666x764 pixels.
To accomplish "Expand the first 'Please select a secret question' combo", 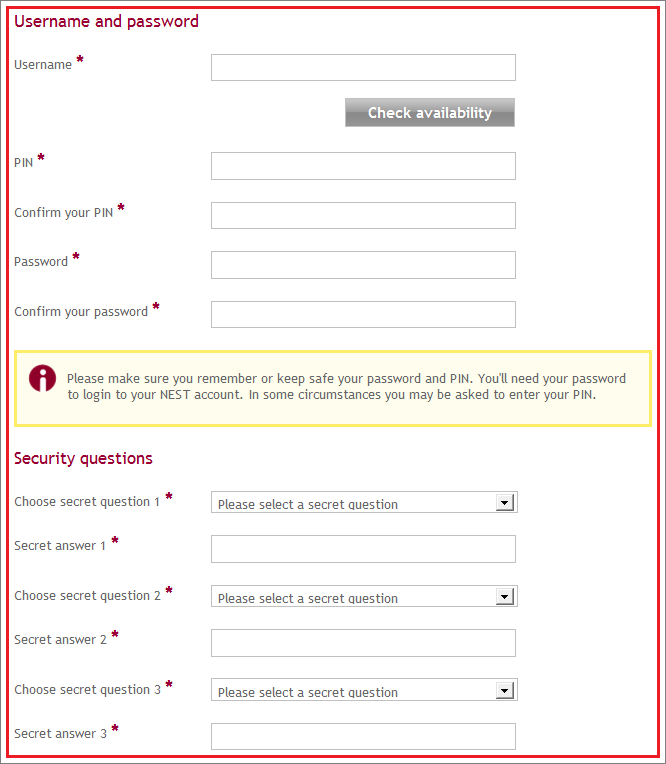I will pyautogui.click(x=364, y=502).
